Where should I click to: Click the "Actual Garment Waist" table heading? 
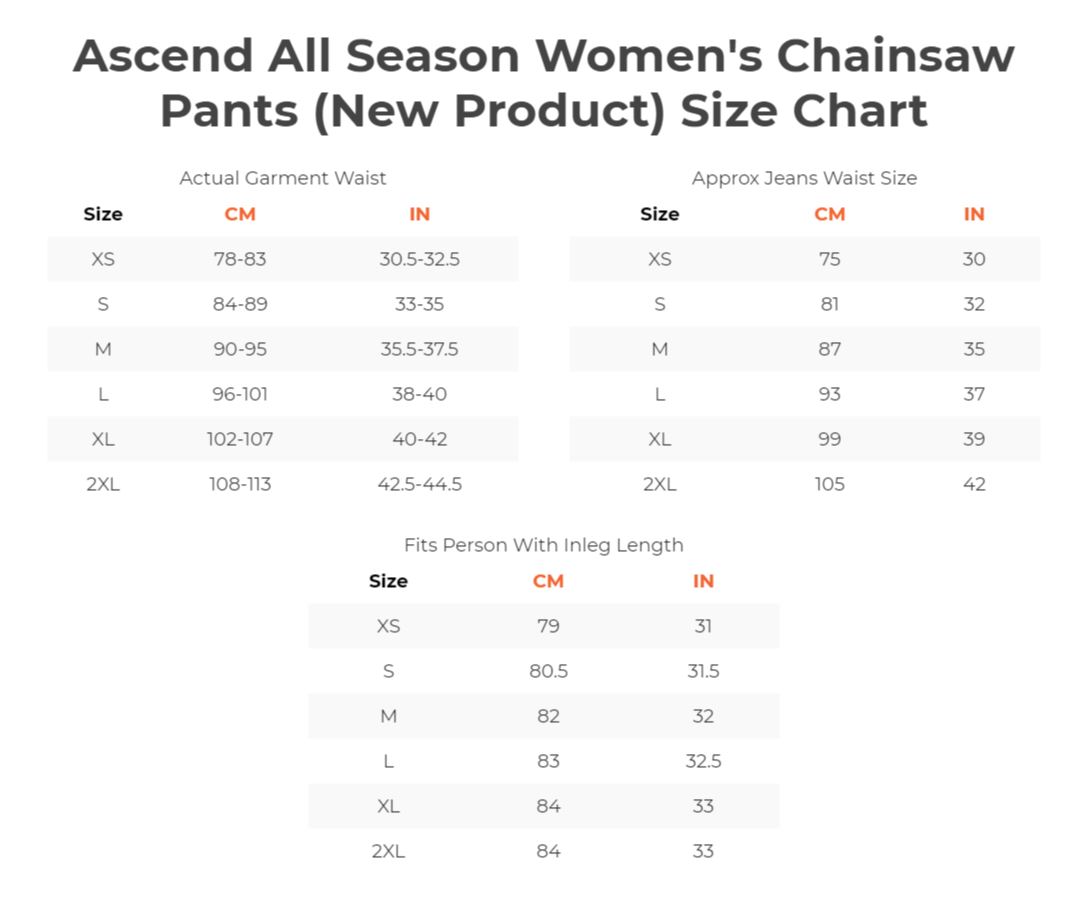click(282, 178)
